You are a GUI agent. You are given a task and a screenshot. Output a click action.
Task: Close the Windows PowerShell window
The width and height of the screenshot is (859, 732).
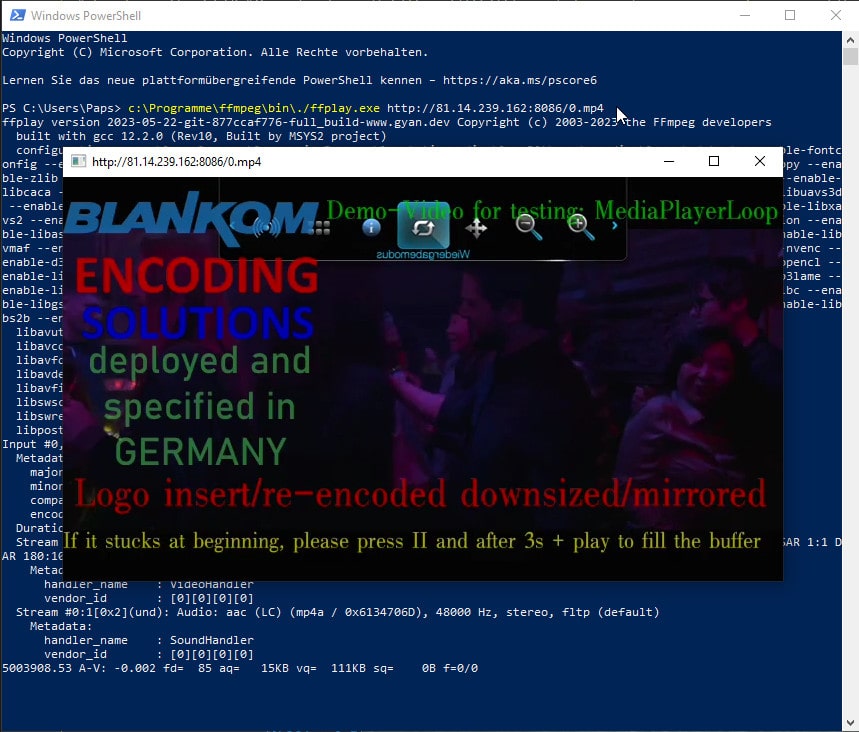(x=835, y=15)
